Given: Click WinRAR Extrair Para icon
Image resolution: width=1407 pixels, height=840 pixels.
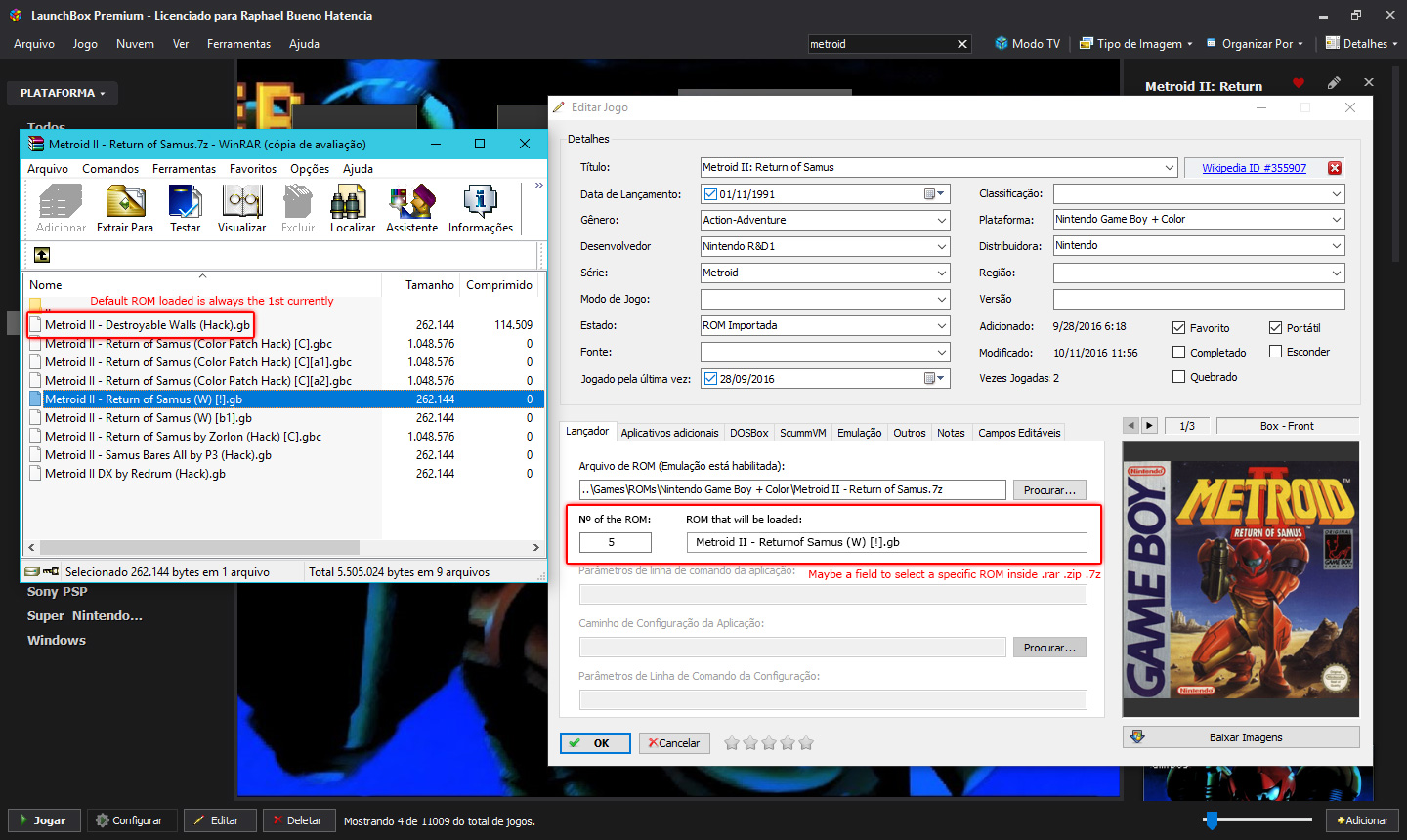Looking at the screenshot, I should pyautogui.click(x=125, y=209).
